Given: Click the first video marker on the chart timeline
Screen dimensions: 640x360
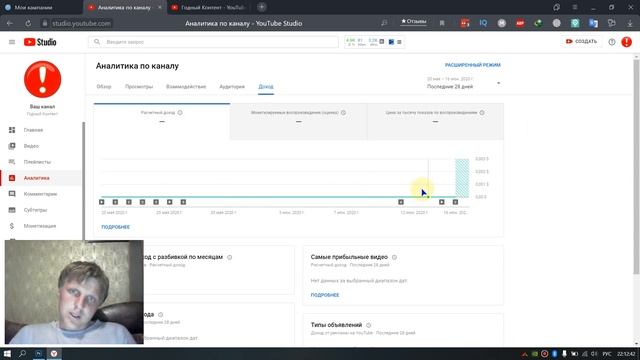Looking at the screenshot, I should click(x=102, y=202).
